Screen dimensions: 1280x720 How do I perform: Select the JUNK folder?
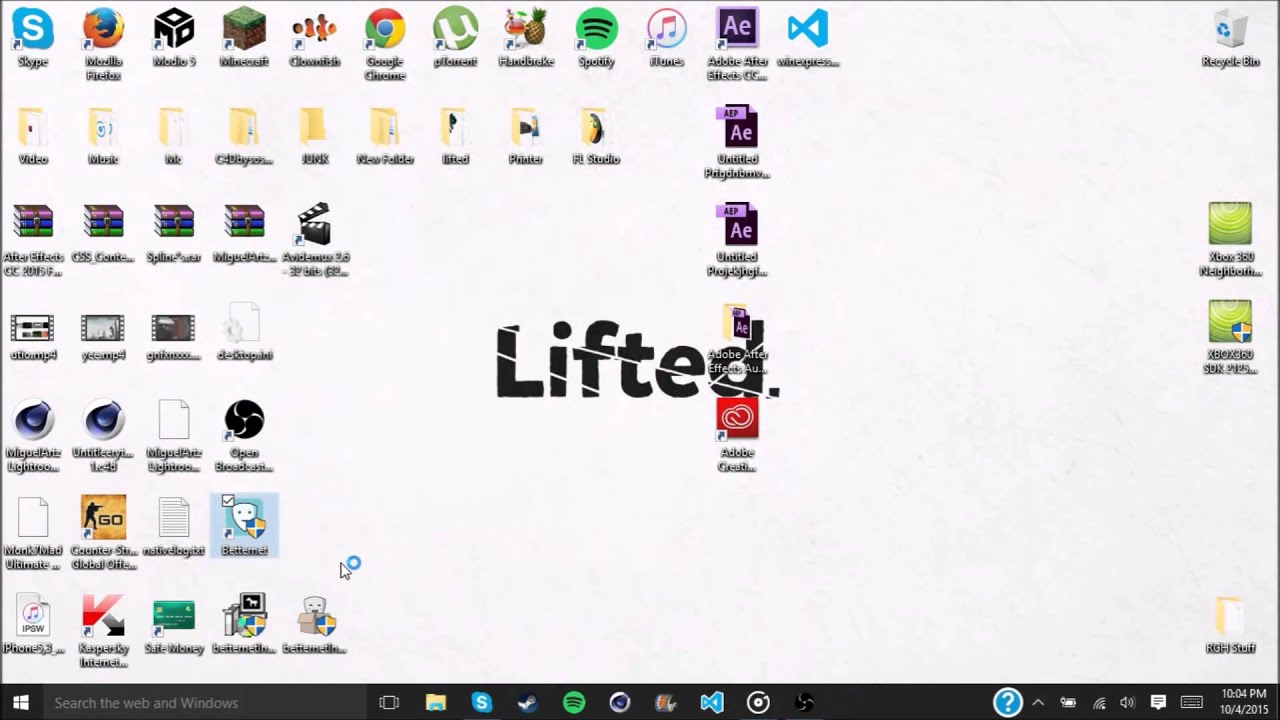point(314,136)
